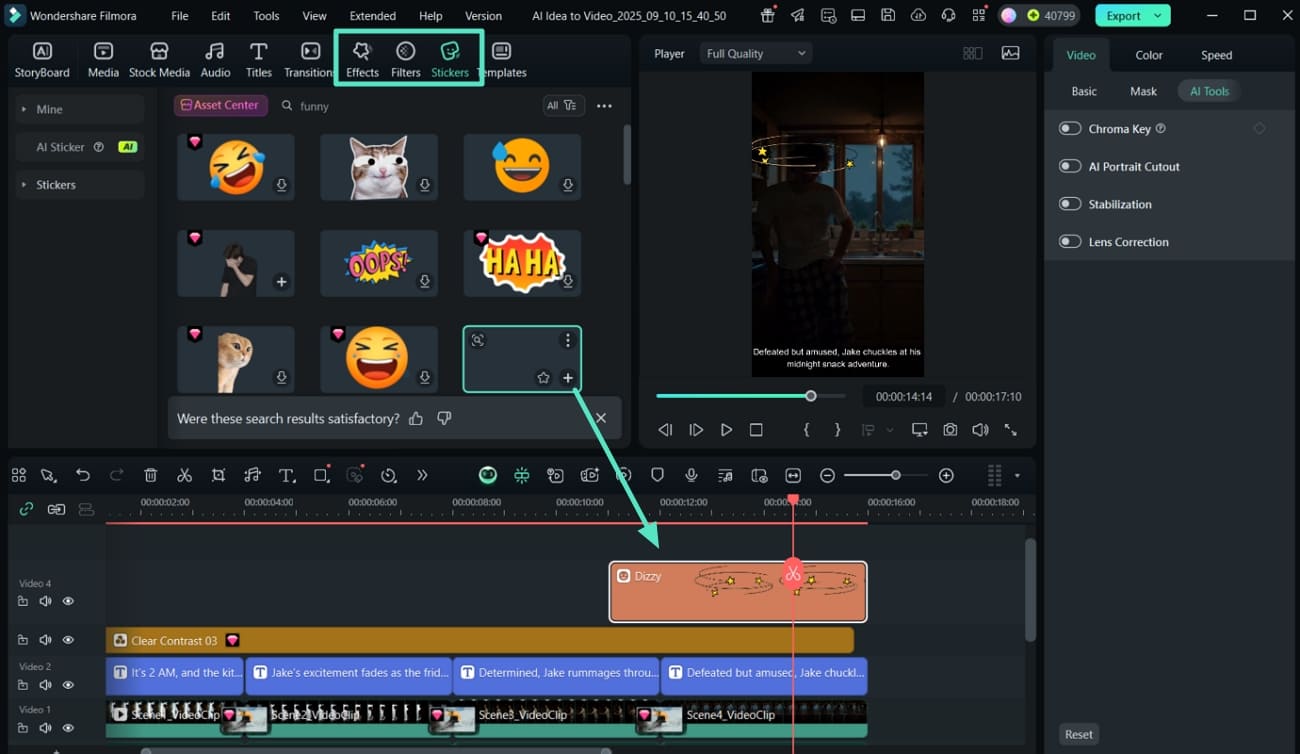Click the Asset Center button
This screenshot has width=1300, height=754.
[219, 105]
